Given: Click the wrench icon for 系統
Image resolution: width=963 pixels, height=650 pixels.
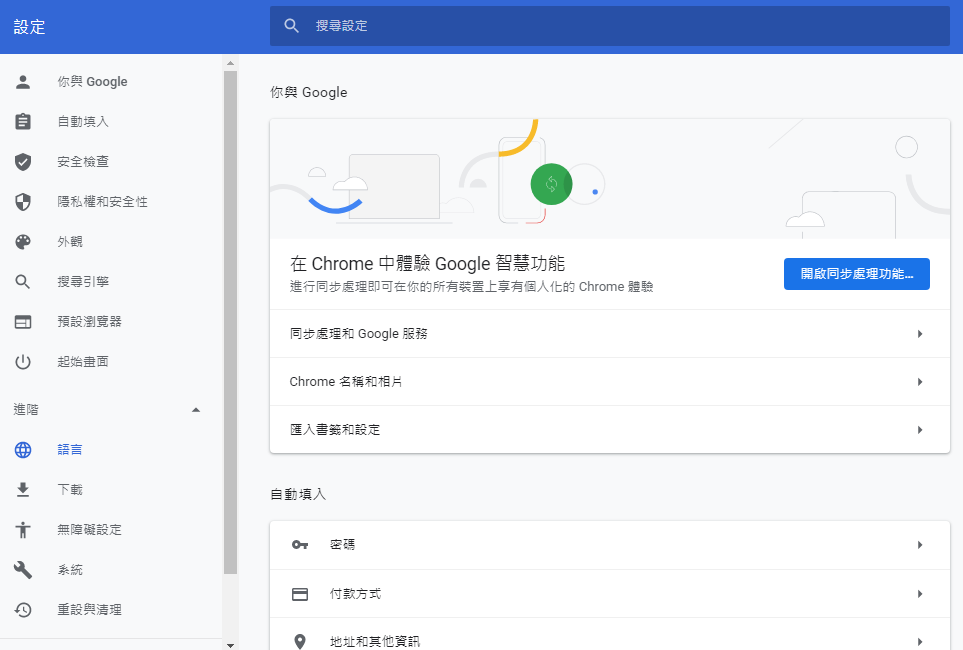Looking at the screenshot, I should [23, 570].
